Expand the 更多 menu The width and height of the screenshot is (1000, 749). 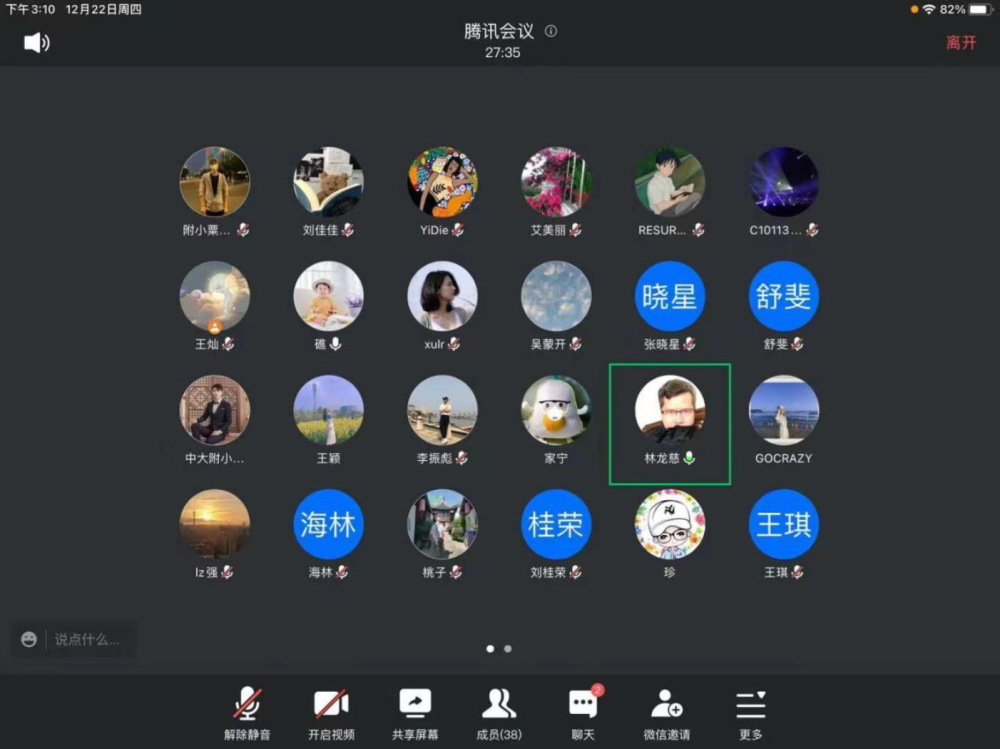[x=751, y=714]
